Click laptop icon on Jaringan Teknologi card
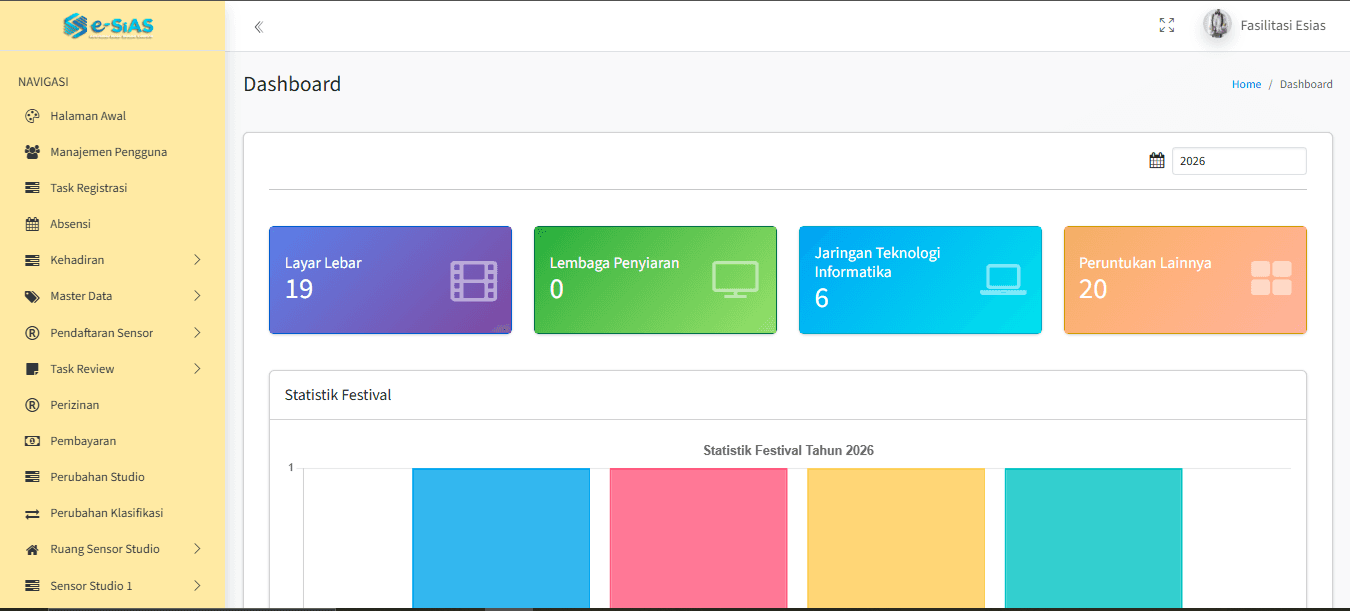Screen dimensions: 1350x611 click(x=1003, y=280)
